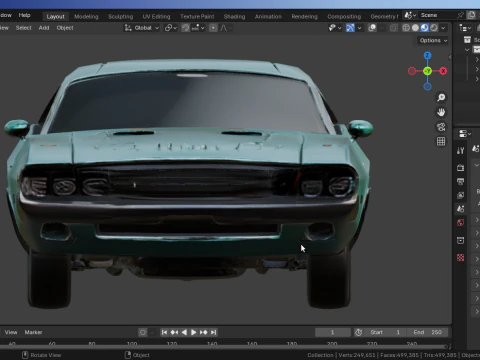The height and width of the screenshot is (360, 480).
Task: Switch to the Shading workspace tab
Action: click(x=234, y=16)
